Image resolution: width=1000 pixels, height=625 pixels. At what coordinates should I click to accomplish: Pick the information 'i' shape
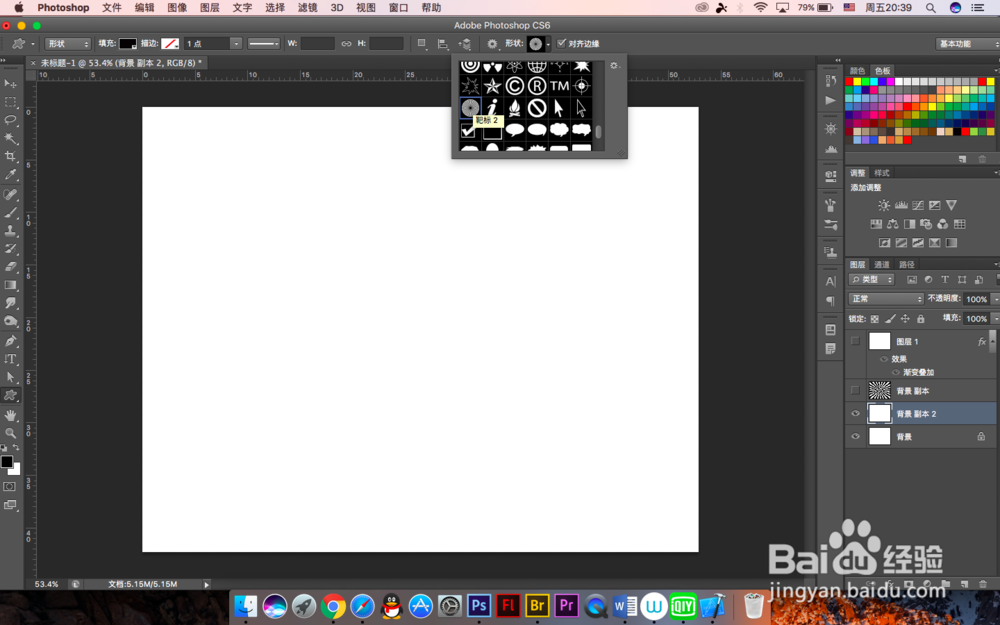pos(492,108)
